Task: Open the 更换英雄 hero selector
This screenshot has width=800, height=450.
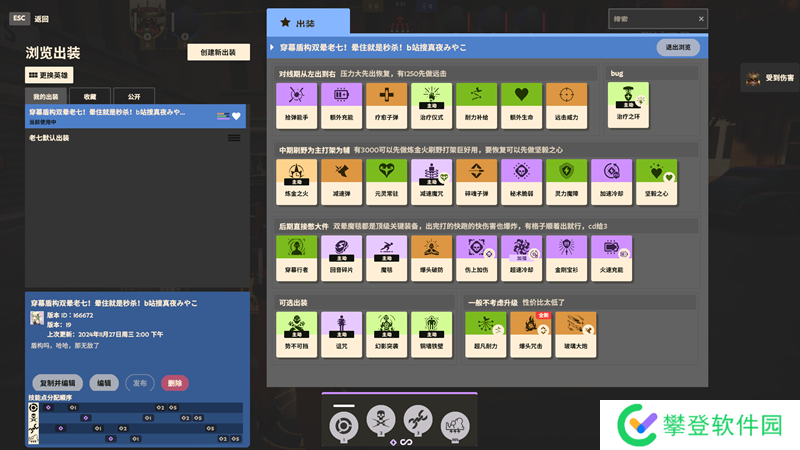Action: pos(49,75)
